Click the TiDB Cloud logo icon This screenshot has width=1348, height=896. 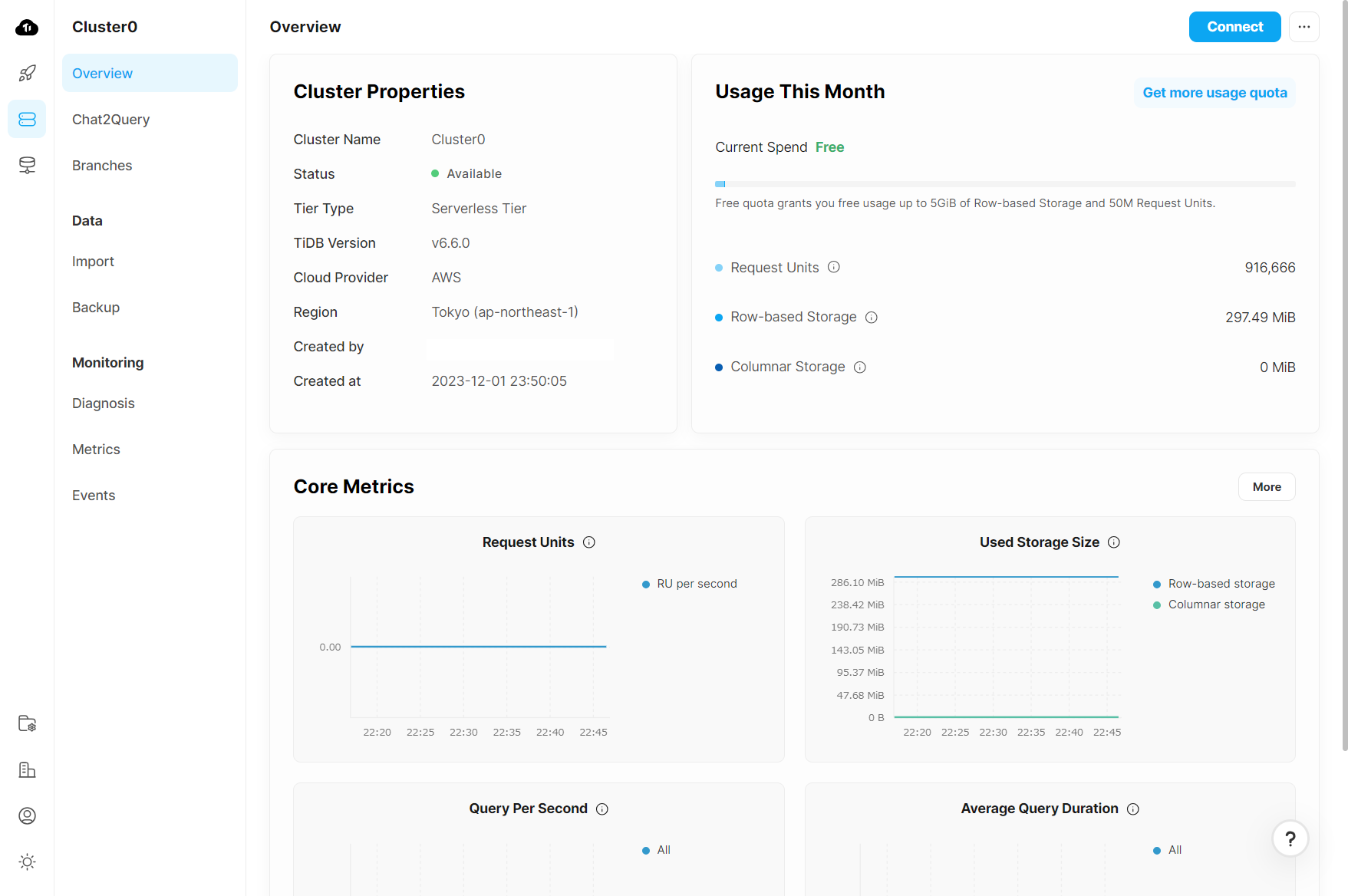pyautogui.click(x=27, y=28)
